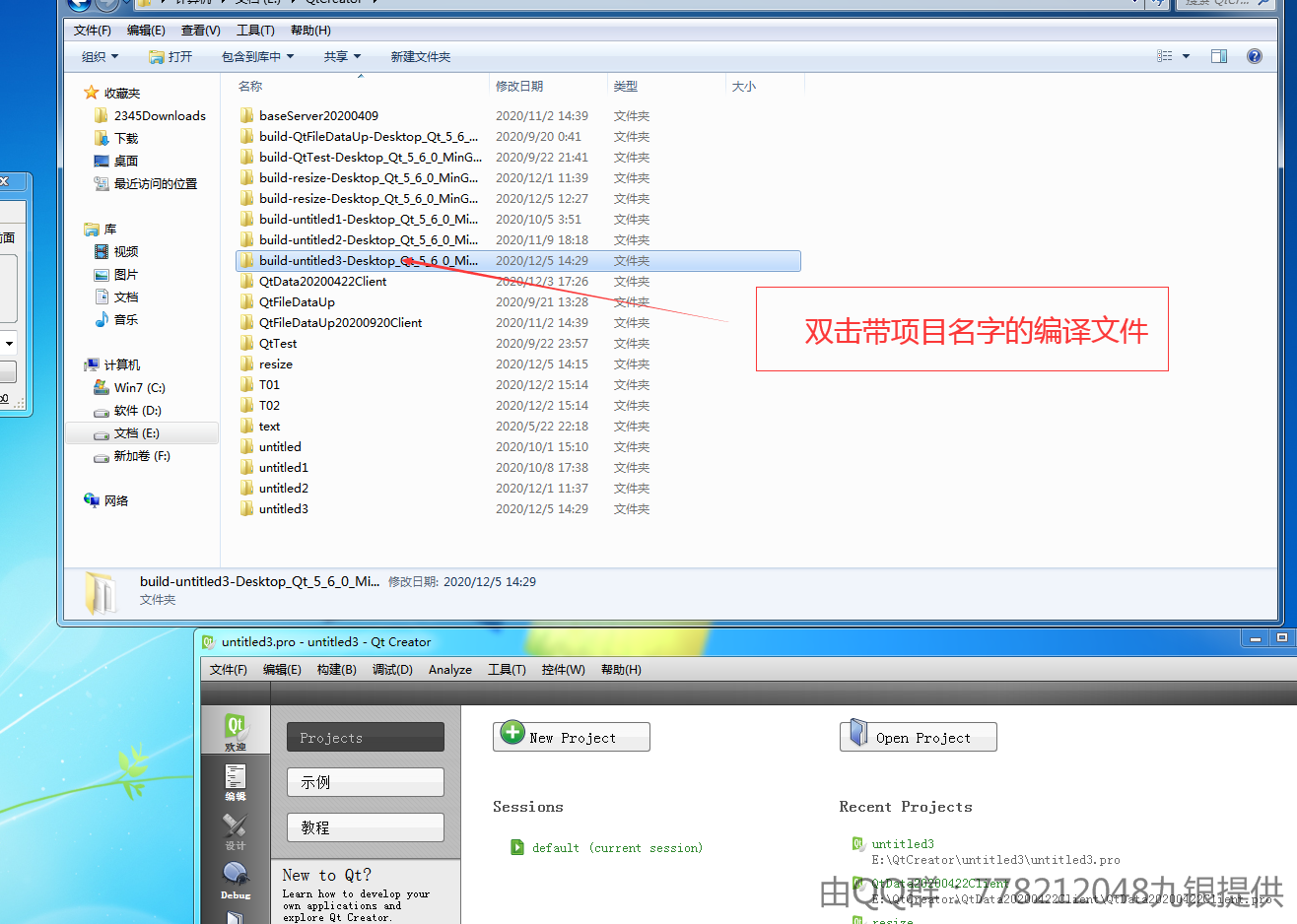Viewport: 1297px width, 924px height.
Task: Open Qt Creator 调试(D) menu
Action: [392, 670]
